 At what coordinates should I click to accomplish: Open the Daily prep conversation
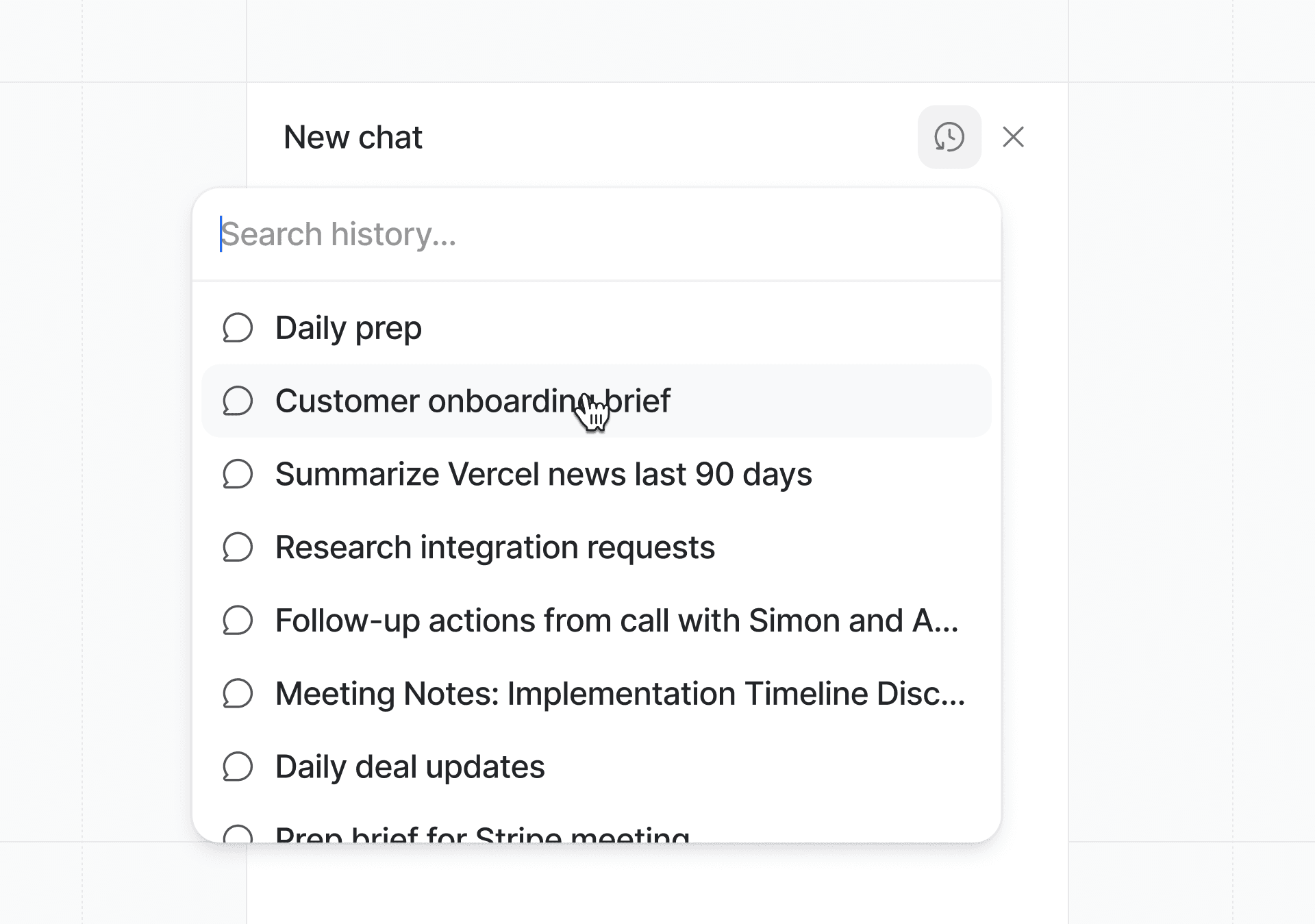pyautogui.click(x=348, y=327)
